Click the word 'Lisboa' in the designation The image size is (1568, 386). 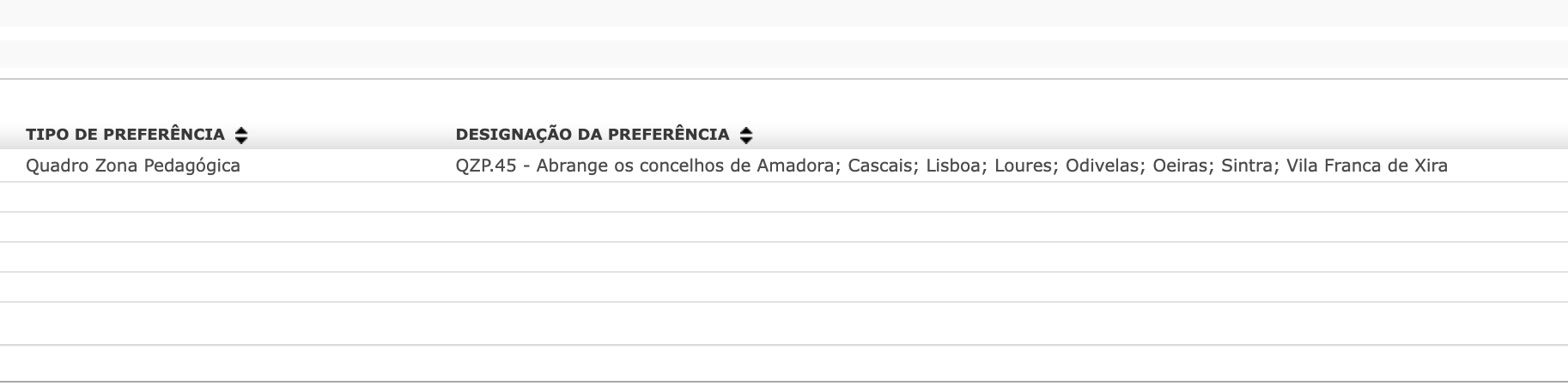point(953,166)
